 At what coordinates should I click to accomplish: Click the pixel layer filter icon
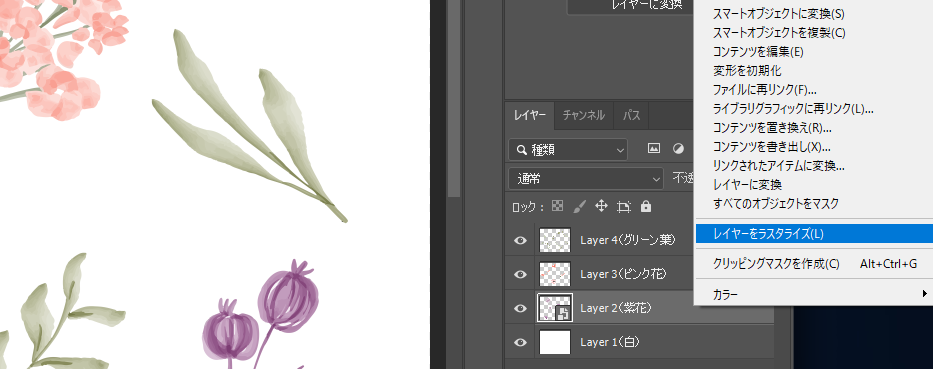tap(654, 149)
